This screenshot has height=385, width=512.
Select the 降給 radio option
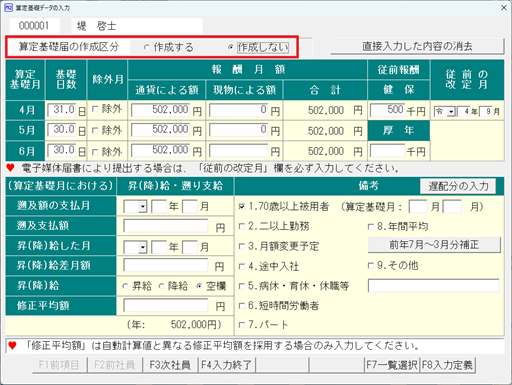point(161,286)
